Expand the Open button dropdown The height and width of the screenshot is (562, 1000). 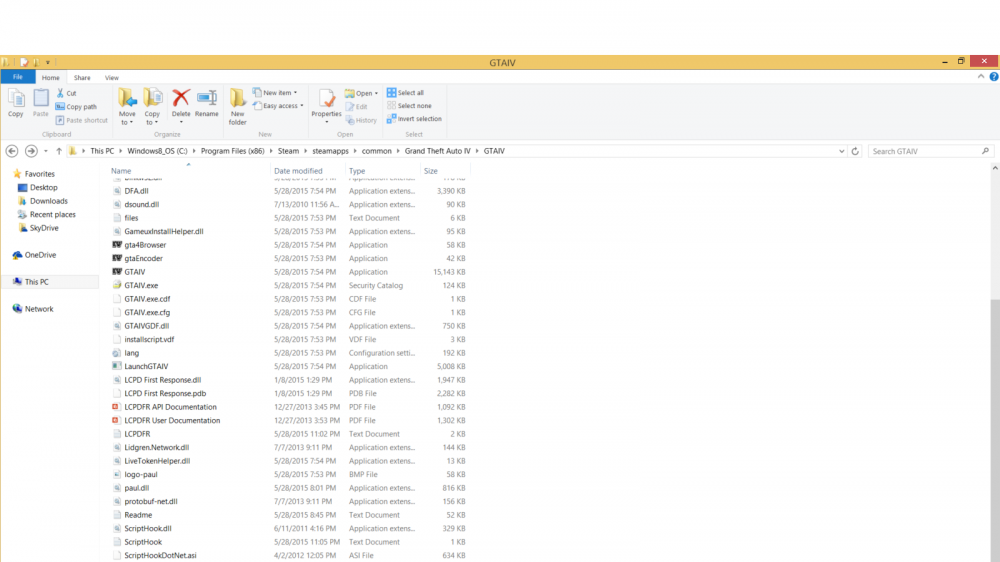pos(376,93)
